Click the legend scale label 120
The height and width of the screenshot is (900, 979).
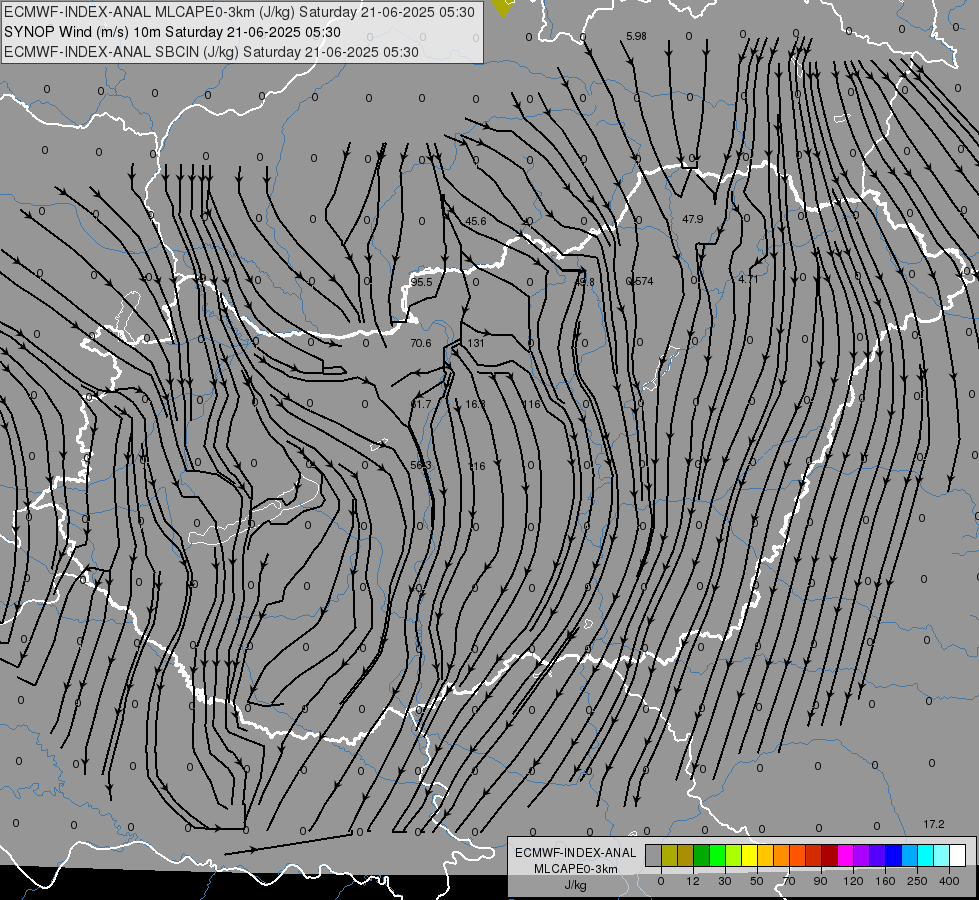pyautogui.click(x=853, y=881)
